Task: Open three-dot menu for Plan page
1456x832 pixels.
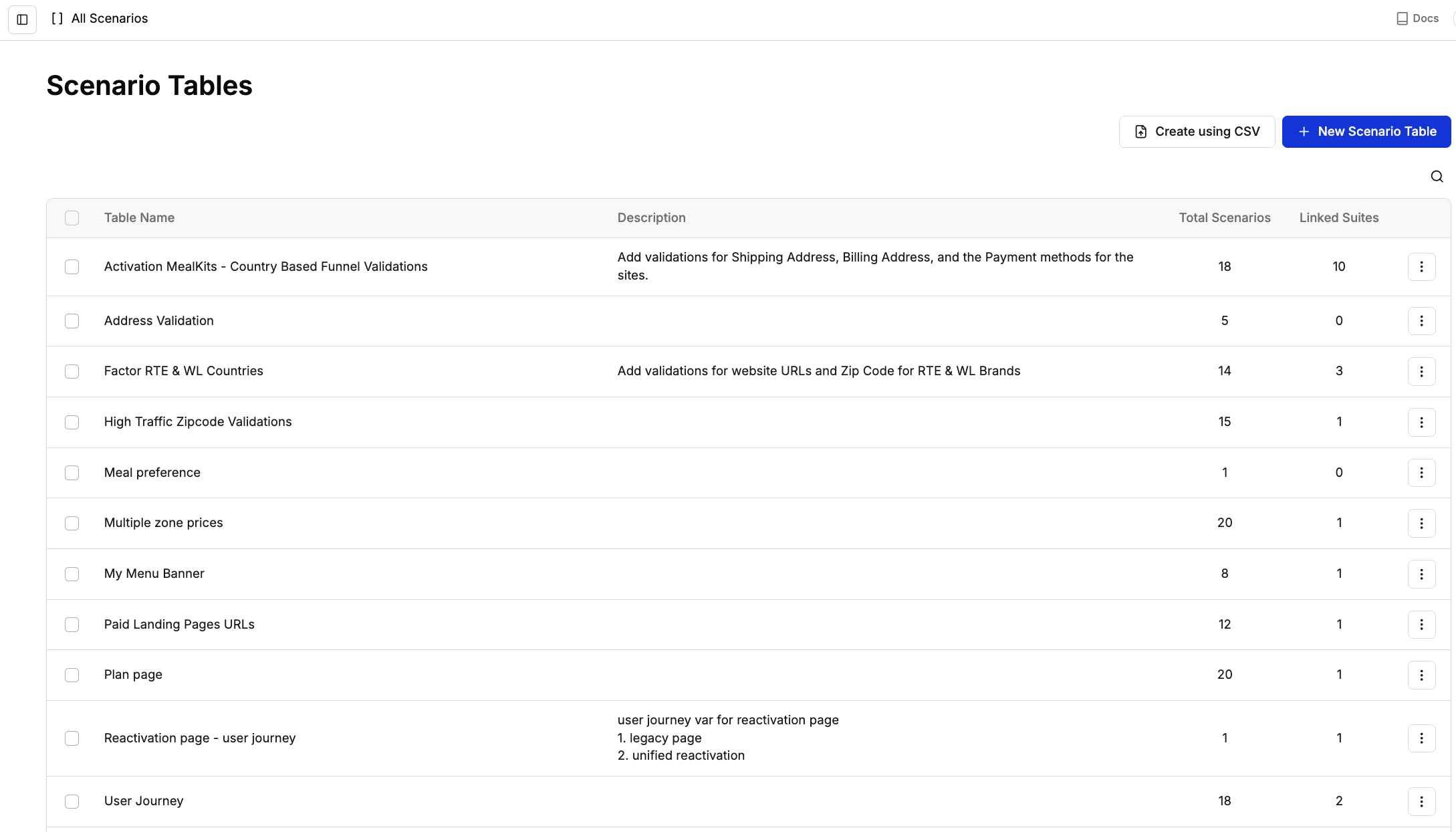Action: (x=1421, y=675)
